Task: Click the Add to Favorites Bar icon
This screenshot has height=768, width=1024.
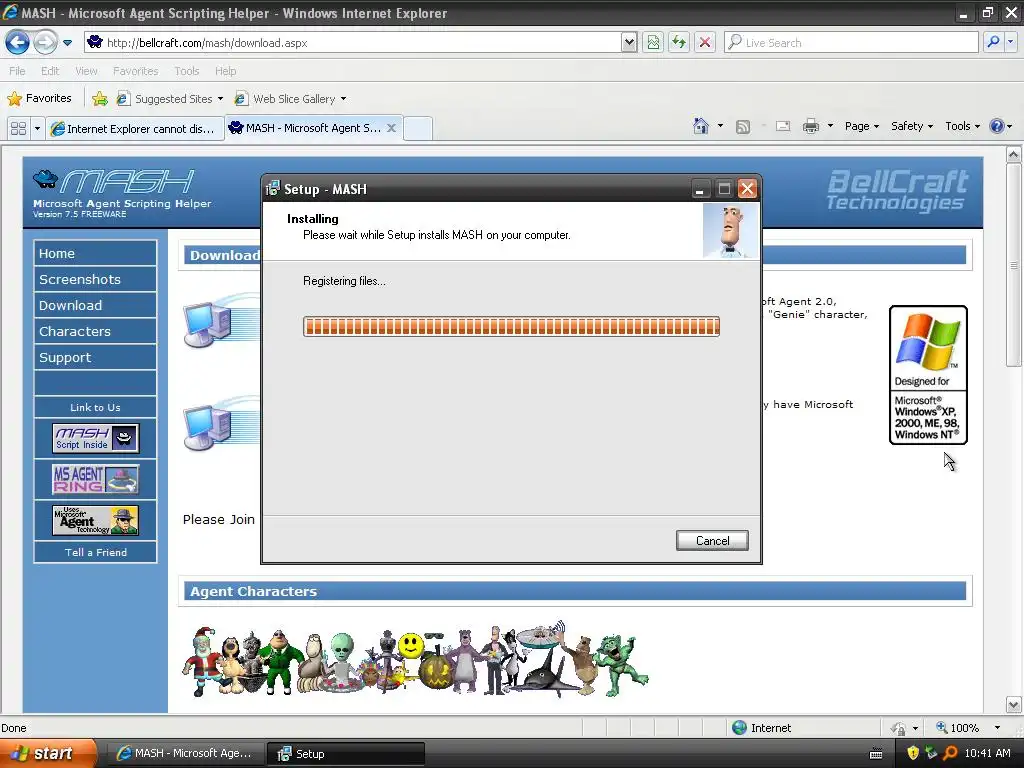Action: [x=100, y=99]
